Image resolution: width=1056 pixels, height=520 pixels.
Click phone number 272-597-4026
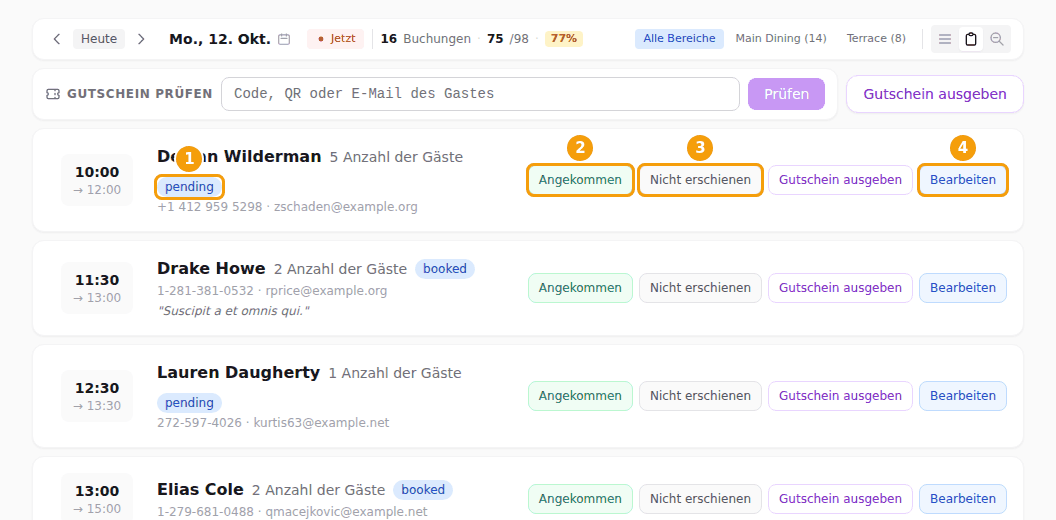pos(199,423)
